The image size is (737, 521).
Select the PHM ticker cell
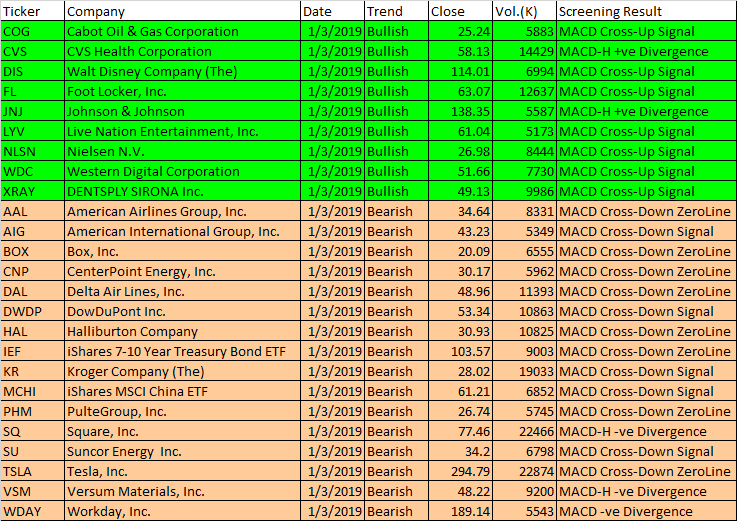[x=32, y=411]
